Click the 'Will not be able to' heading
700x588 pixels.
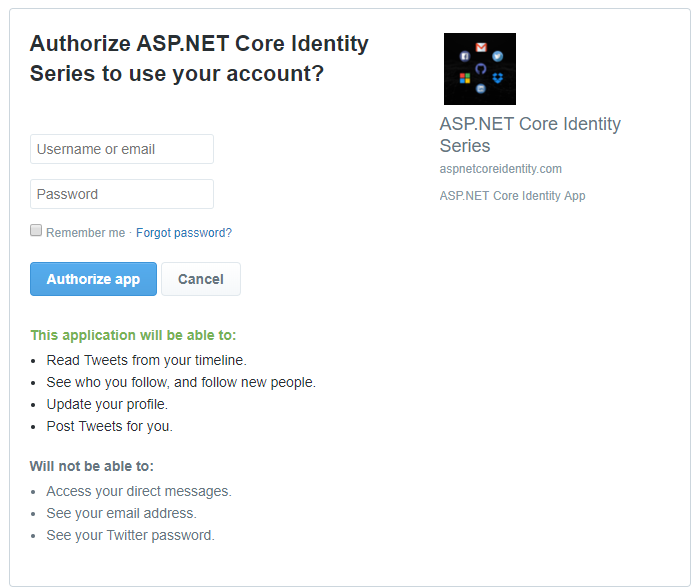(91, 466)
